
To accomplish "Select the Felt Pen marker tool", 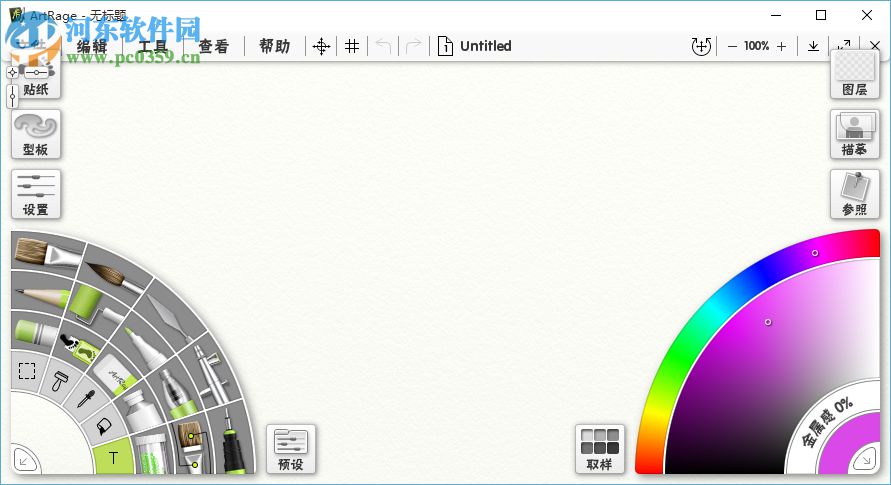I will click(x=144, y=348).
